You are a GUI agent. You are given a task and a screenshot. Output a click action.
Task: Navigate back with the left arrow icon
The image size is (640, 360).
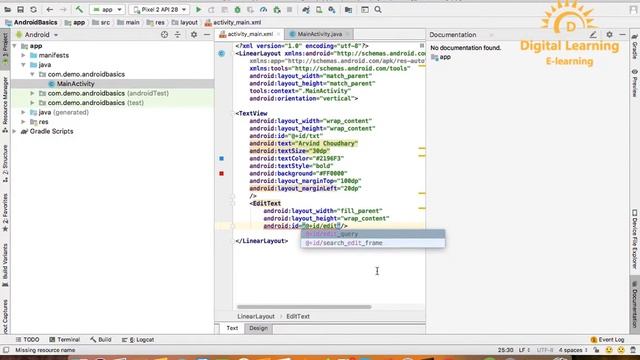49,9
